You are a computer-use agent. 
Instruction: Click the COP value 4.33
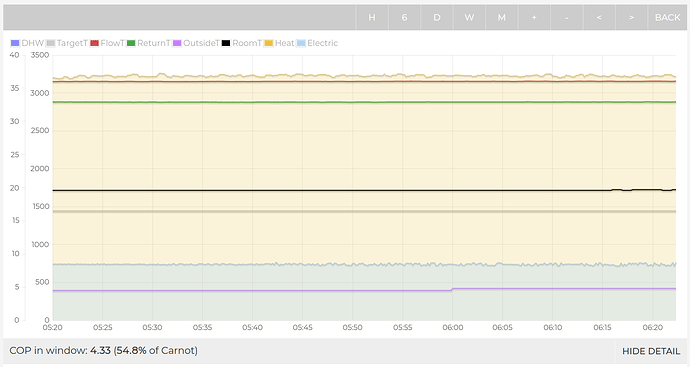tap(100, 351)
